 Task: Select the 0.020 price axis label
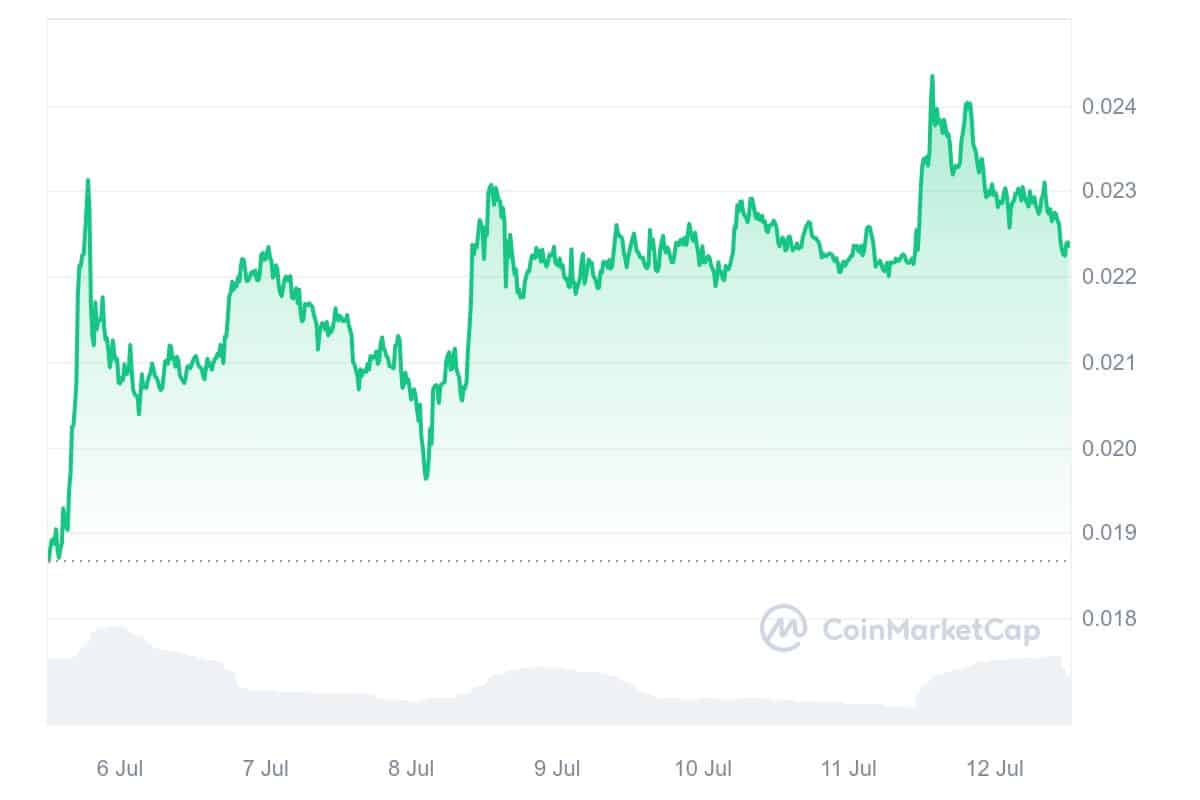click(x=1108, y=447)
